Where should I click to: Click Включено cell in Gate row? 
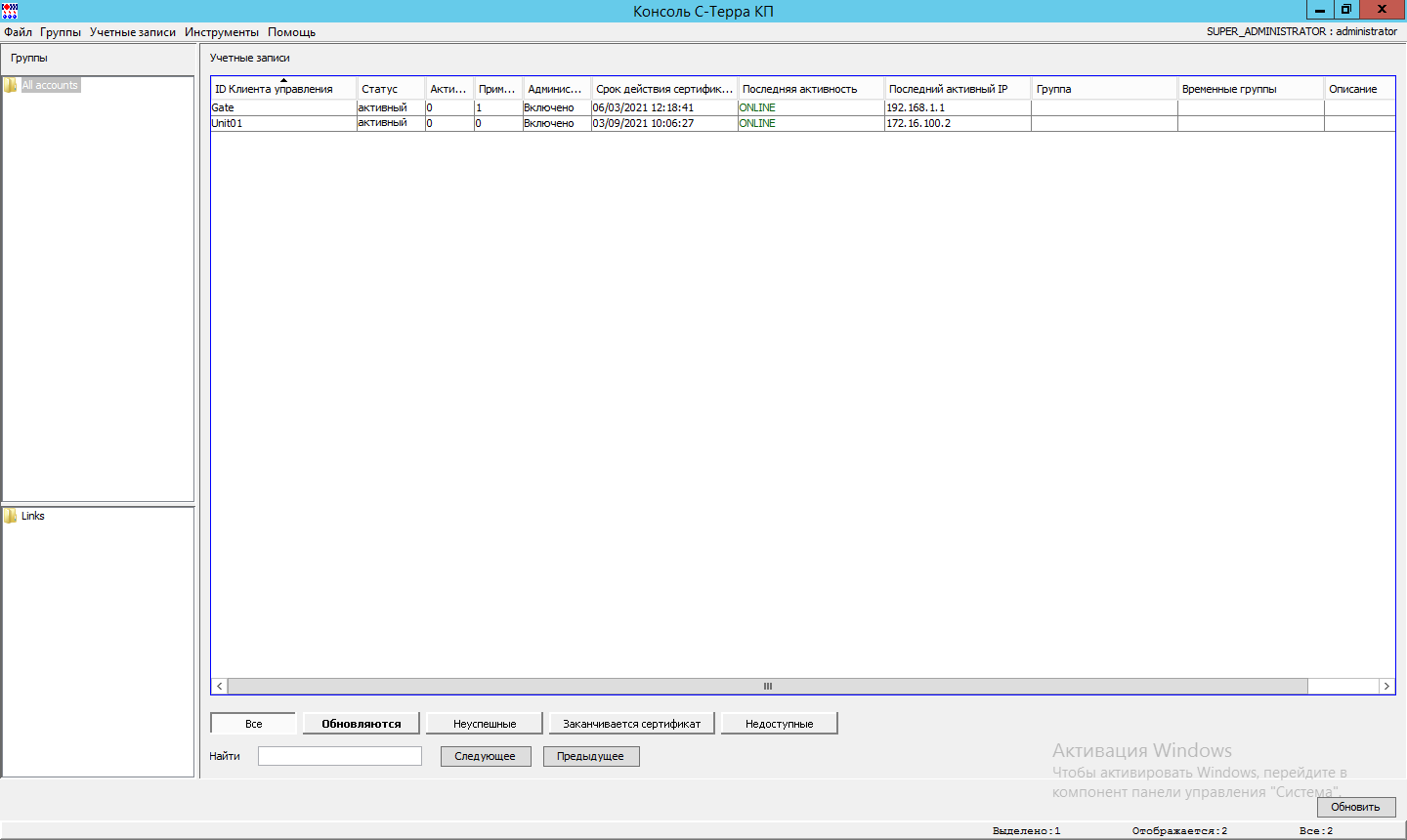click(x=557, y=107)
